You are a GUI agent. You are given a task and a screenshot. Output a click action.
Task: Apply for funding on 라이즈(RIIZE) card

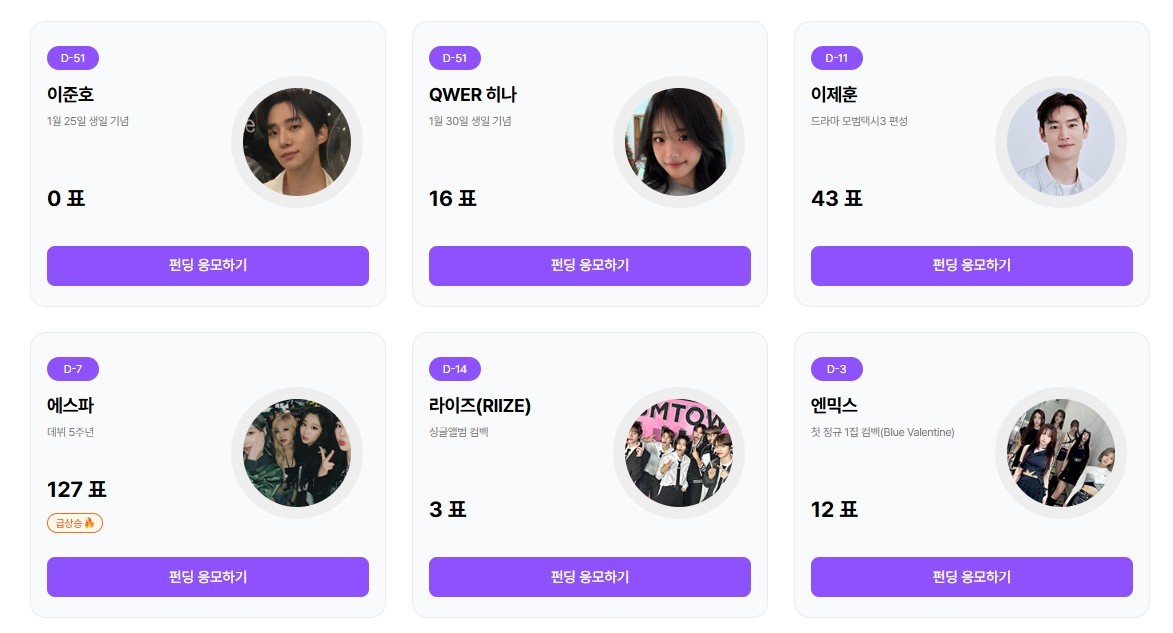(x=590, y=577)
